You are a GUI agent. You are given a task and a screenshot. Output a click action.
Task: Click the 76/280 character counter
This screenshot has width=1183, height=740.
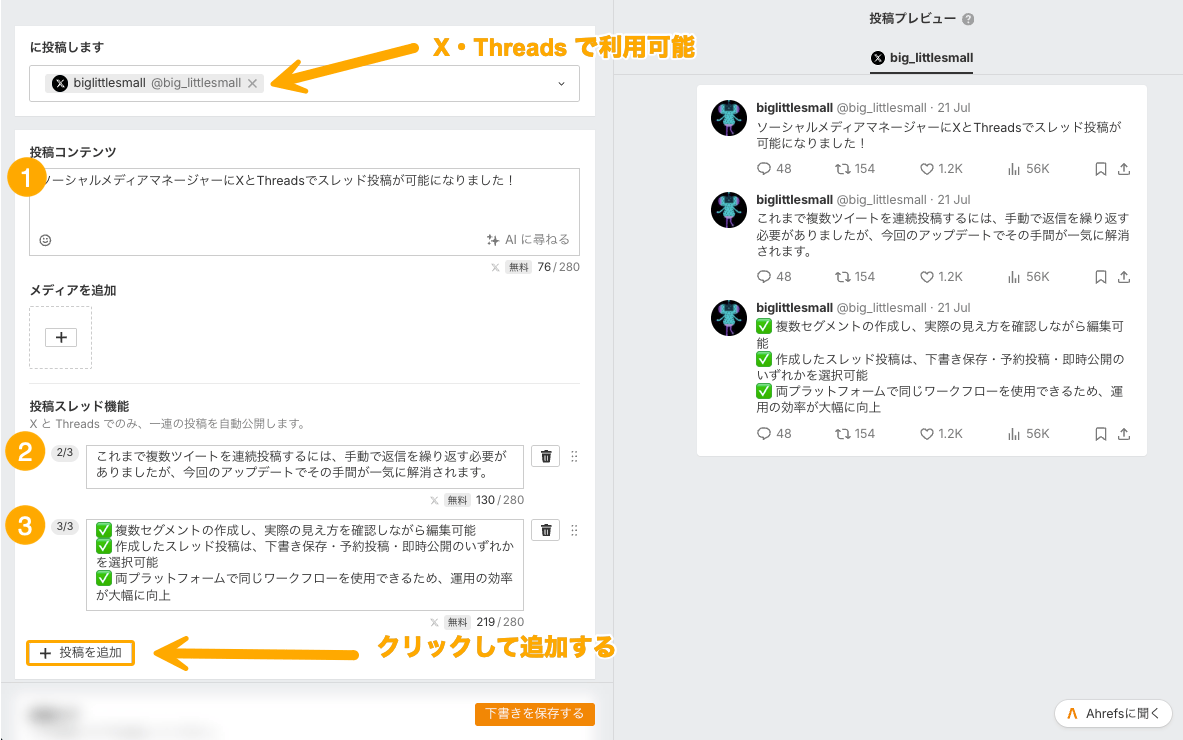[558, 267]
